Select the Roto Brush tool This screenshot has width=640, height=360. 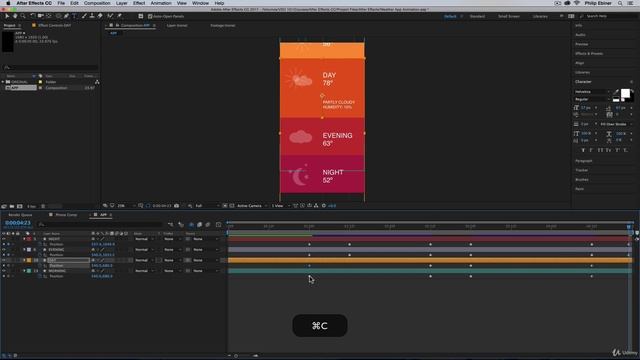coord(110,16)
